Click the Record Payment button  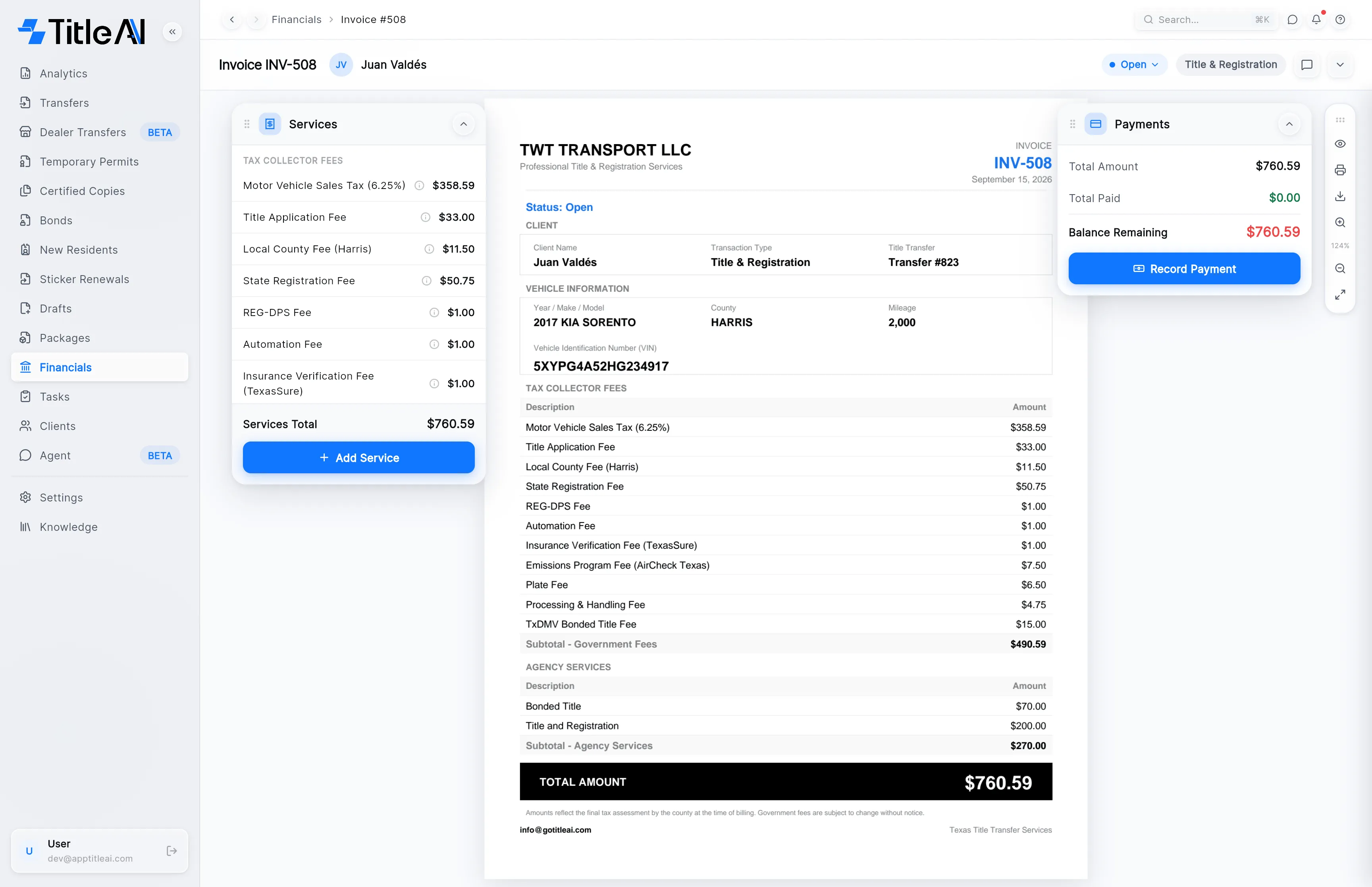click(x=1184, y=268)
